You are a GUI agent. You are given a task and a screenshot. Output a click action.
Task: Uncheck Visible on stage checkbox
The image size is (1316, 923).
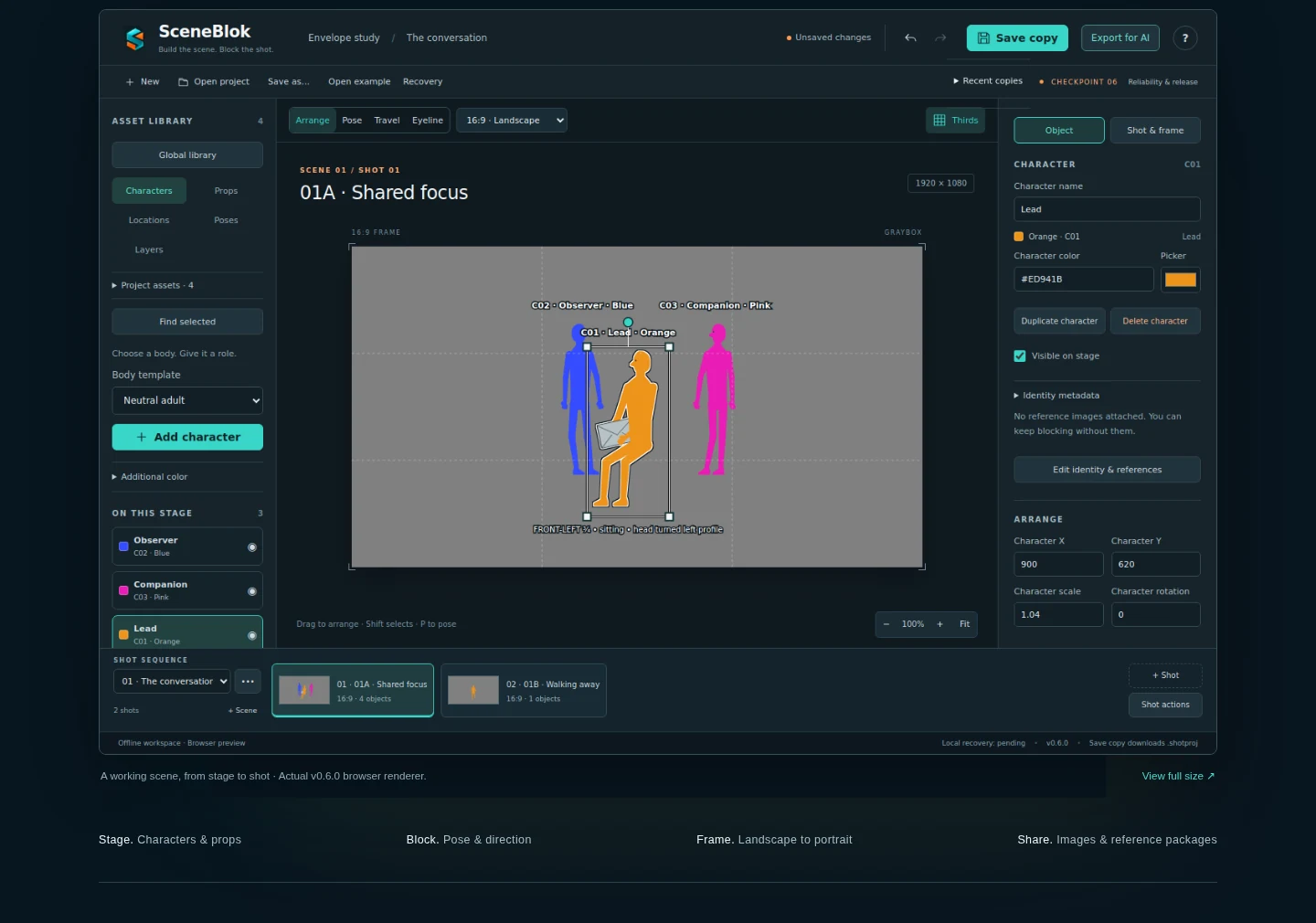(x=1020, y=355)
